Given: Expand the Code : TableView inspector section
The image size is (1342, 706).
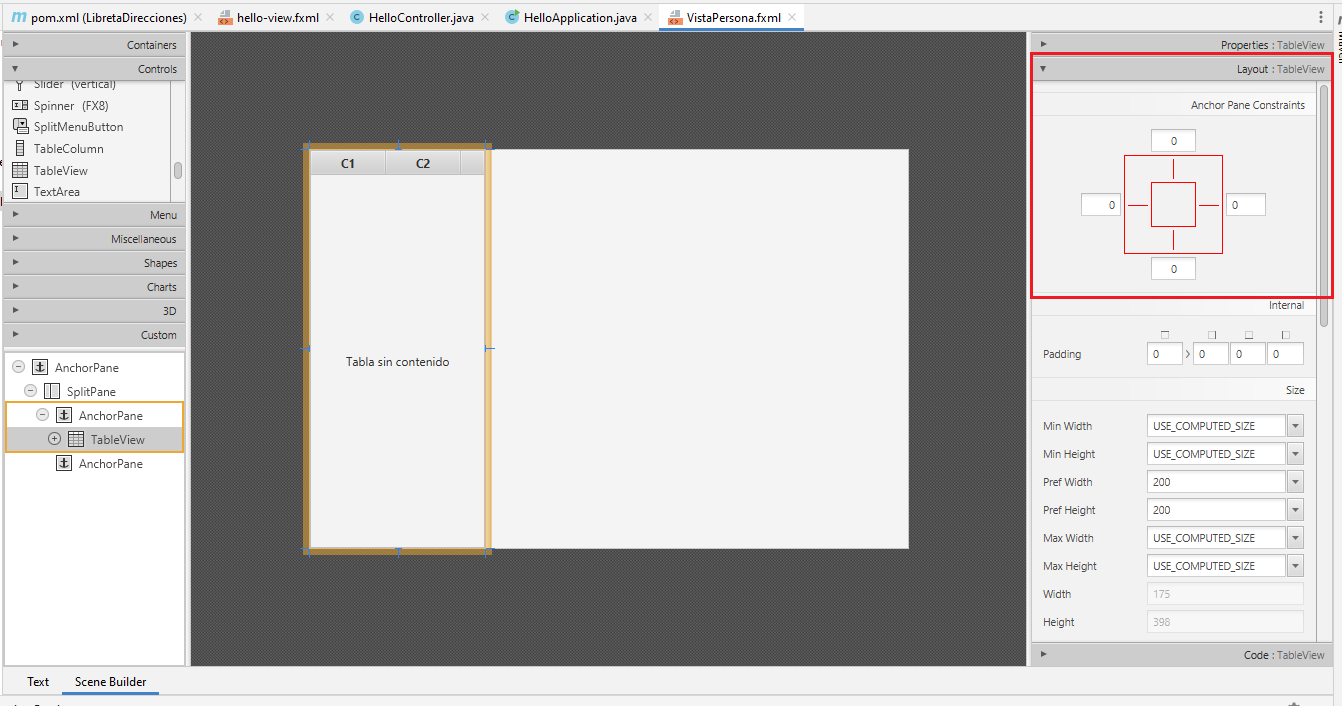Looking at the screenshot, I should pos(1182,655).
